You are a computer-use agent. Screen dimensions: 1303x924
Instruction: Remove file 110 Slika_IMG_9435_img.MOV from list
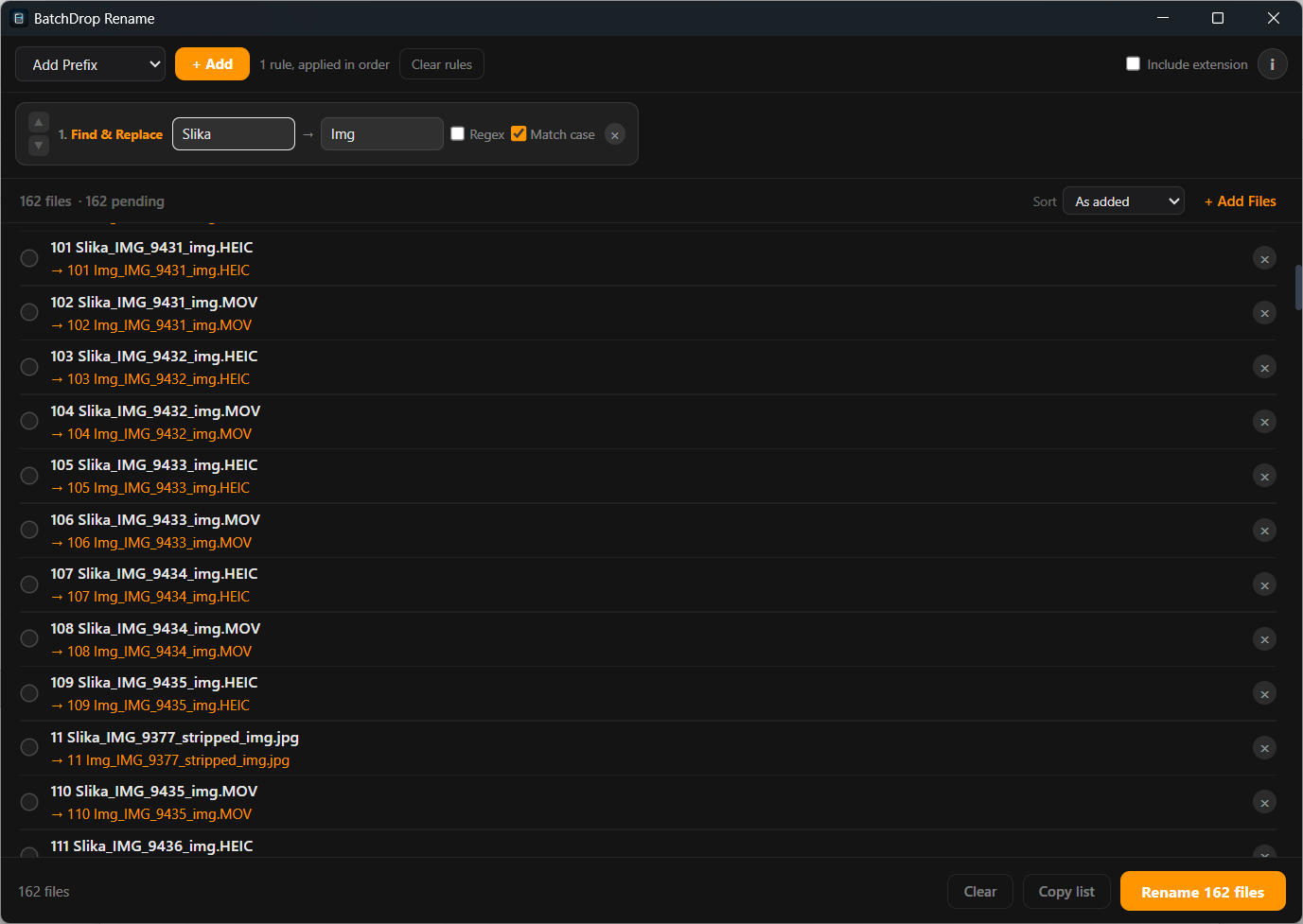click(x=1264, y=802)
